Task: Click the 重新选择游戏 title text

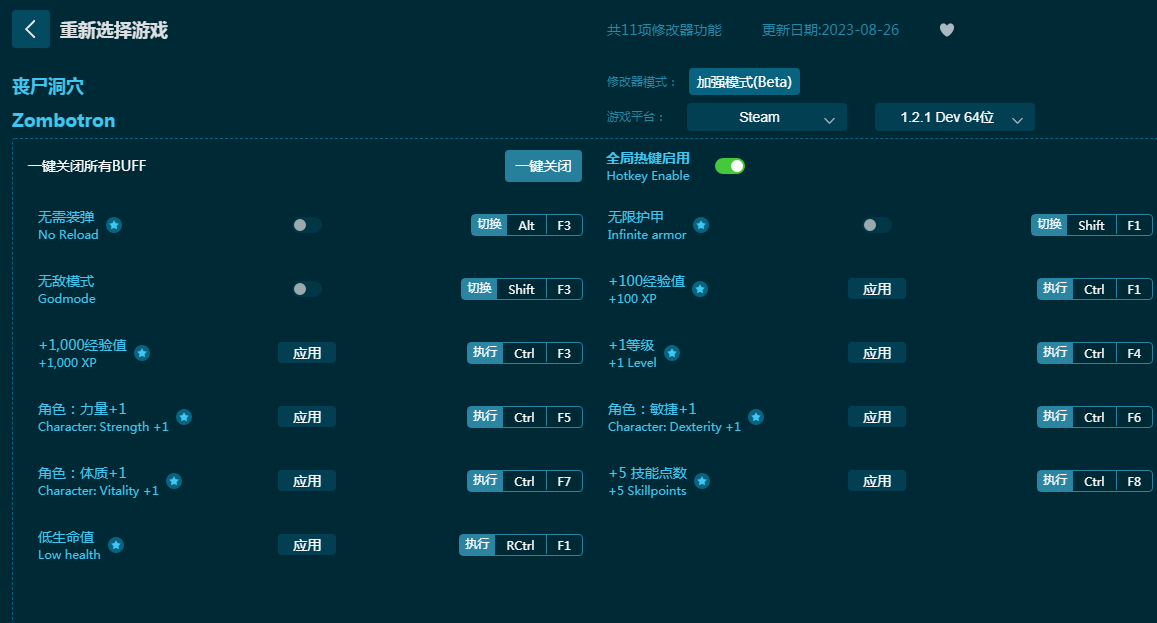Action: click(x=114, y=30)
